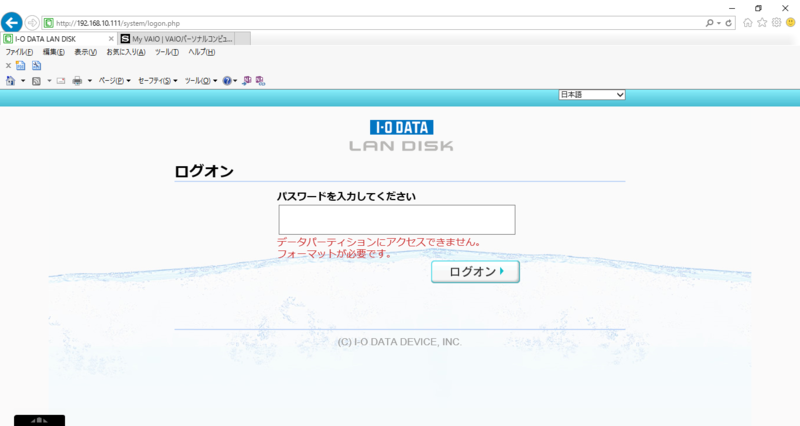
Task: Open the 表示(V) menu
Action: tap(85, 52)
